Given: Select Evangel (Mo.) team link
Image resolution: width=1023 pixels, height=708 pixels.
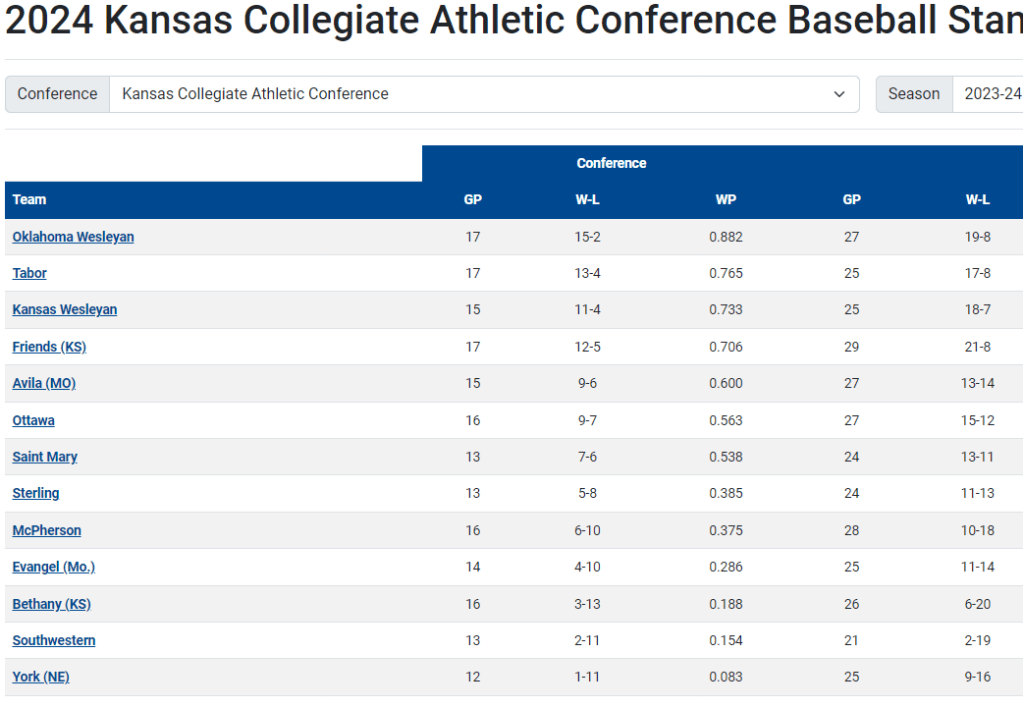Looking at the screenshot, I should coord(53,567).
